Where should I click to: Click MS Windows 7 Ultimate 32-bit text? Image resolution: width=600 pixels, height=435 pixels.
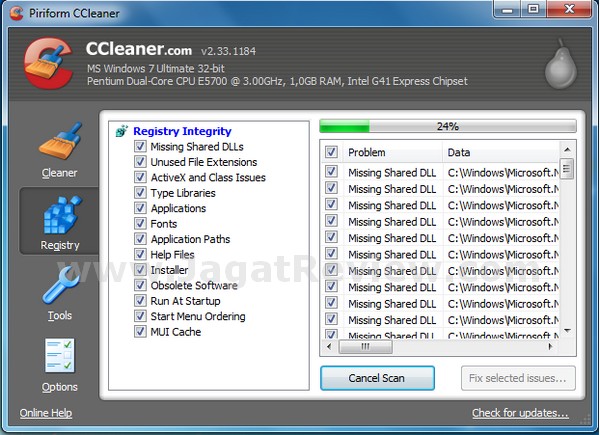[155, 69]
